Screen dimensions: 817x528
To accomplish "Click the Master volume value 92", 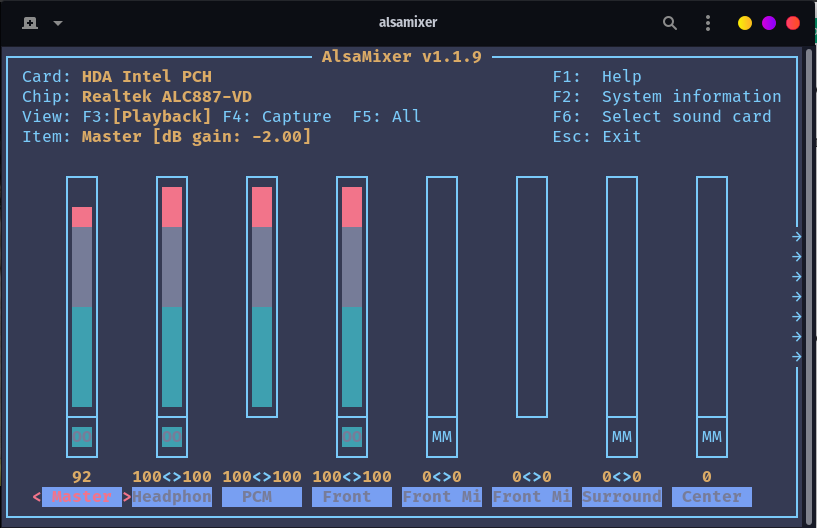I will tap(82, 476).
